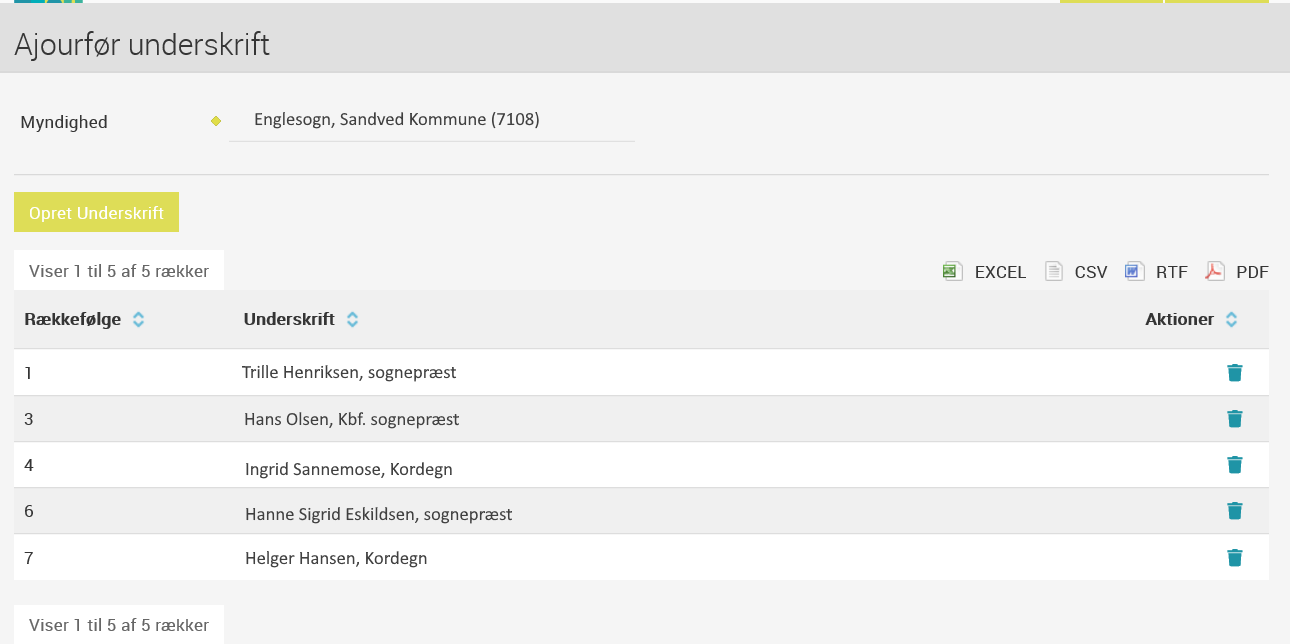
Task: Export table using RTF document icon
Action: [x=1134, y=271]
